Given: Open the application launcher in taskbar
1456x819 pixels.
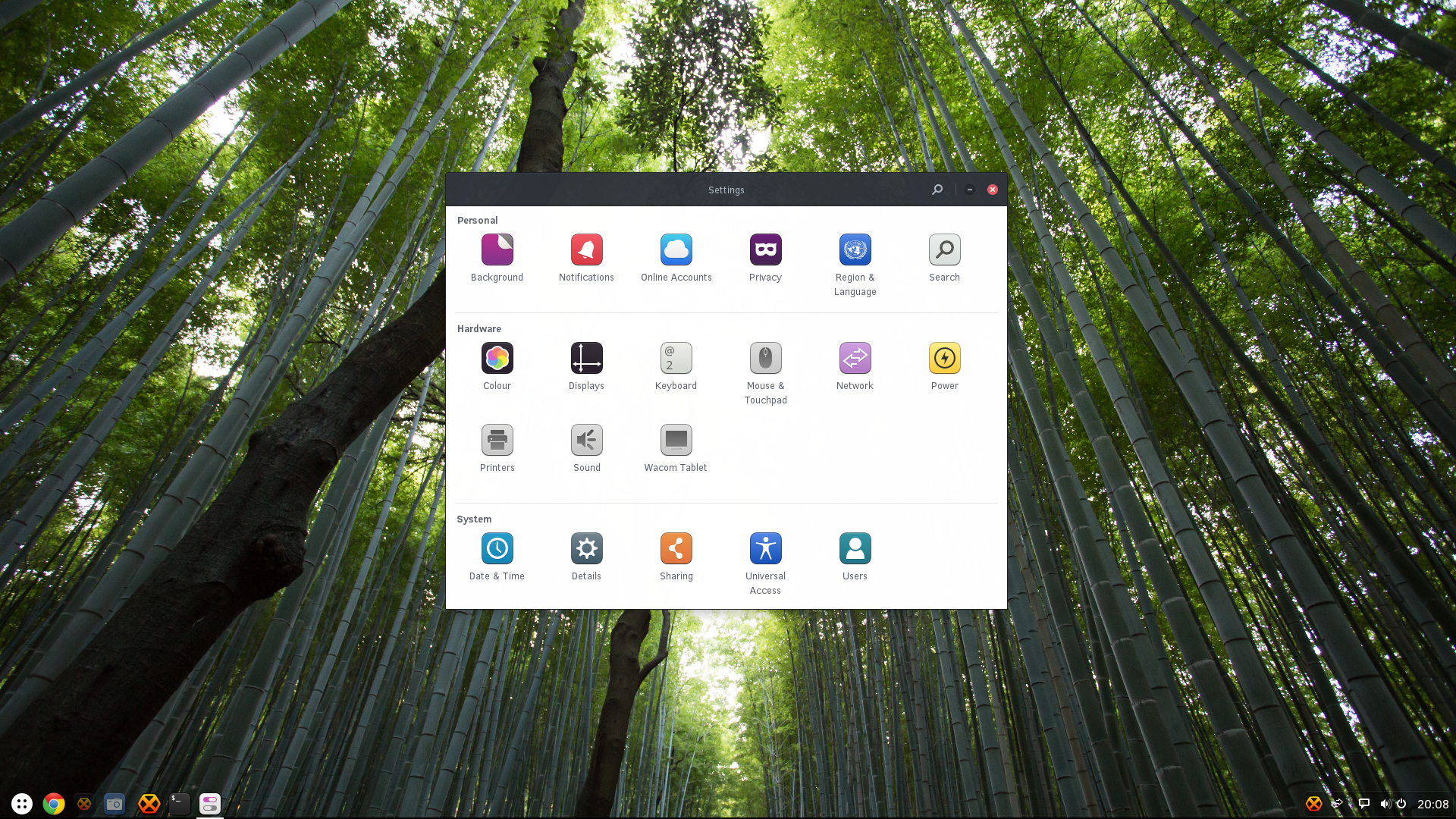Looking at the screenshot, I should click(x=22, y=804).
